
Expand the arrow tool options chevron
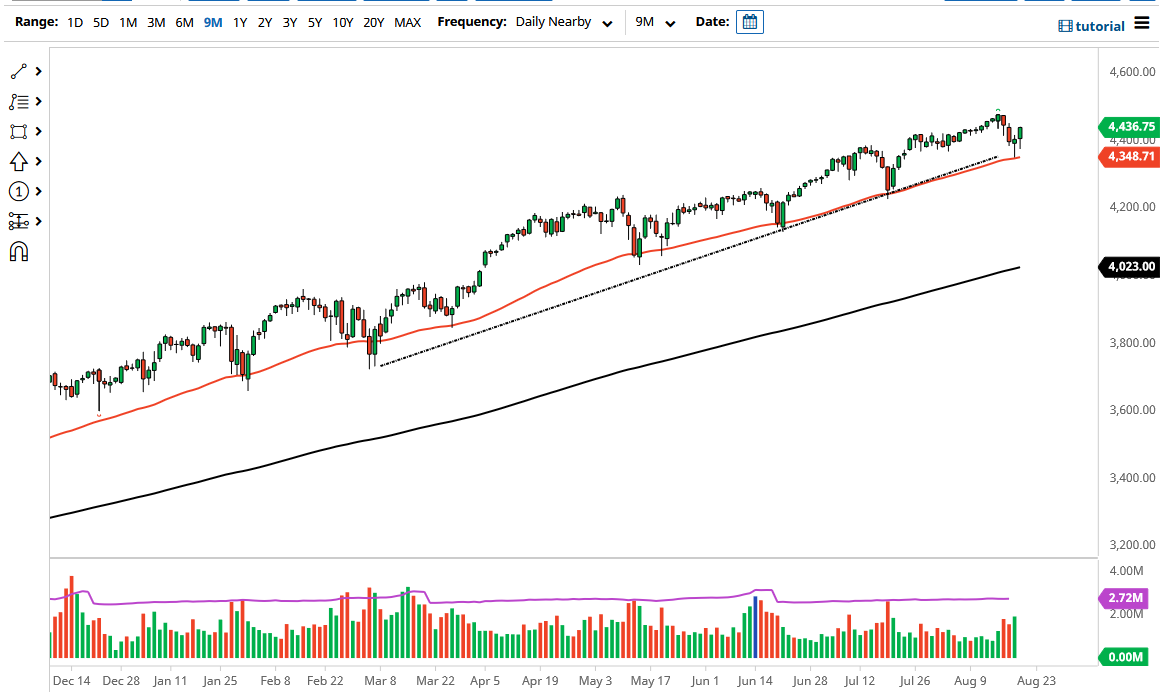click(x=38, y=161)
